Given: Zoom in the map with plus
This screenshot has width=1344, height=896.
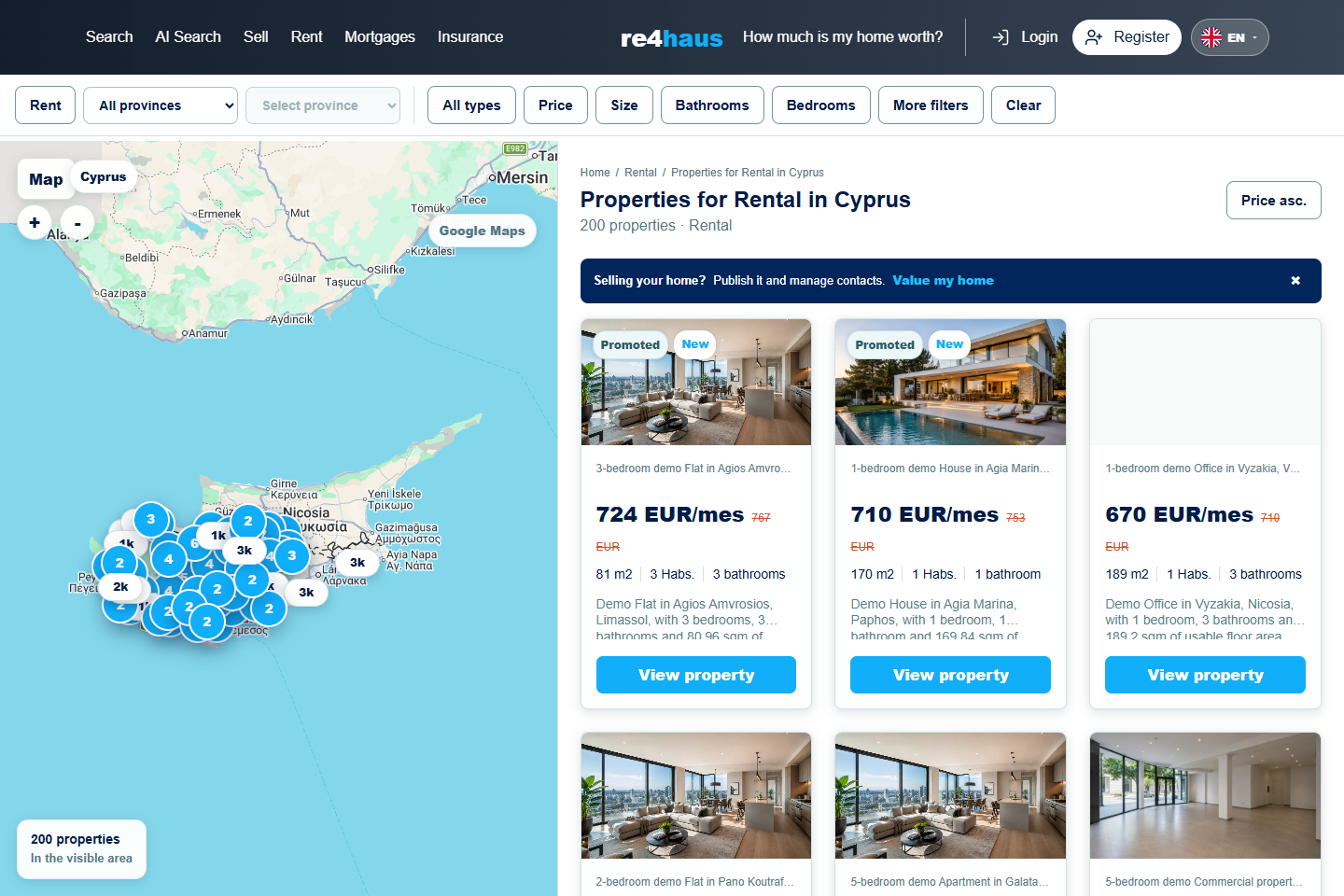Looking at the screenshot, I should click(x=35, y=222).
